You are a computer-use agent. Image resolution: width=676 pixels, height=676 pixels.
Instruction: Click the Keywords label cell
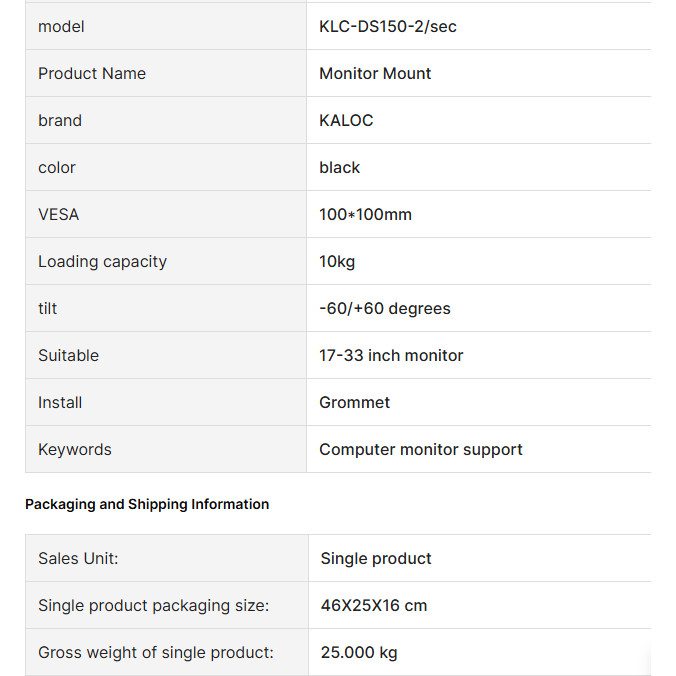tap(166, 449)
